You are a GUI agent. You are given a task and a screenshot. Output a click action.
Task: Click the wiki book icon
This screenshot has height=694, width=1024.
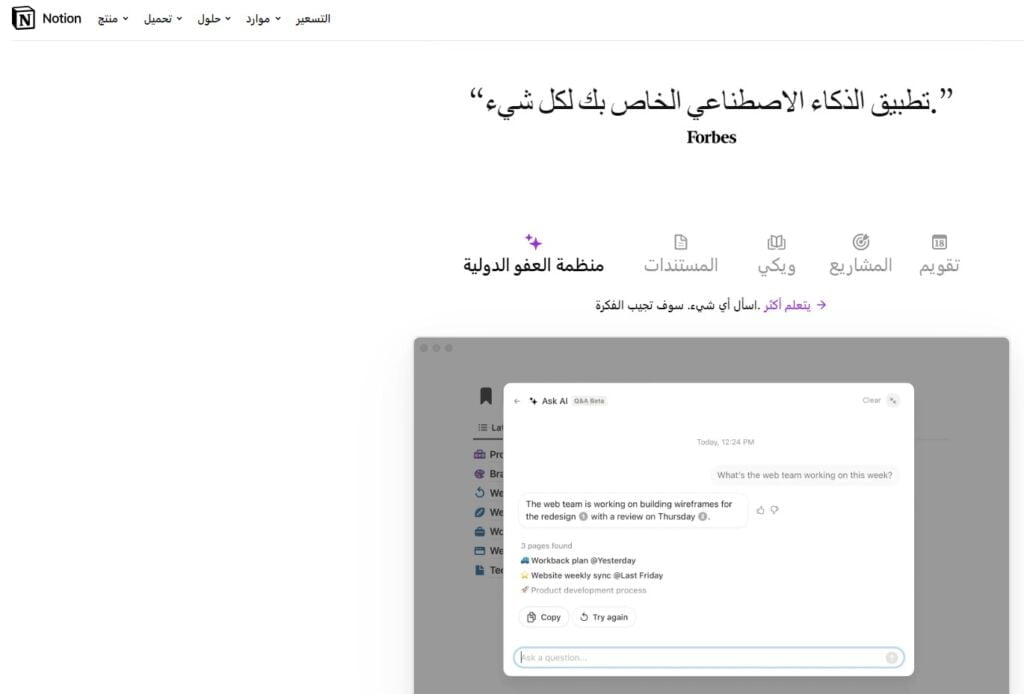[777, 242]
